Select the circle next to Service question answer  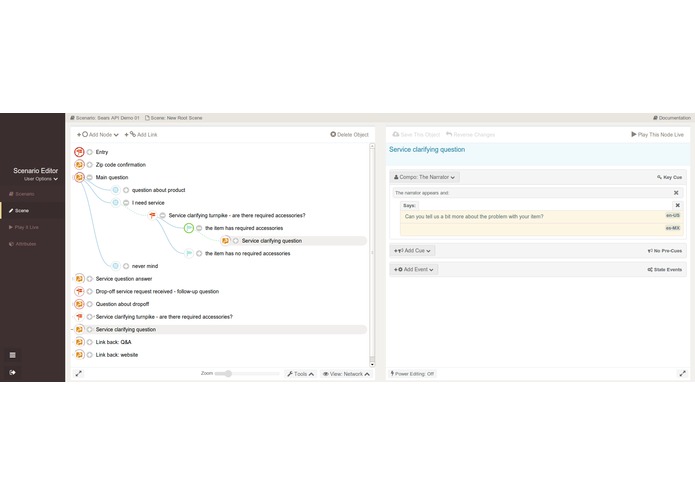point(90,279)
